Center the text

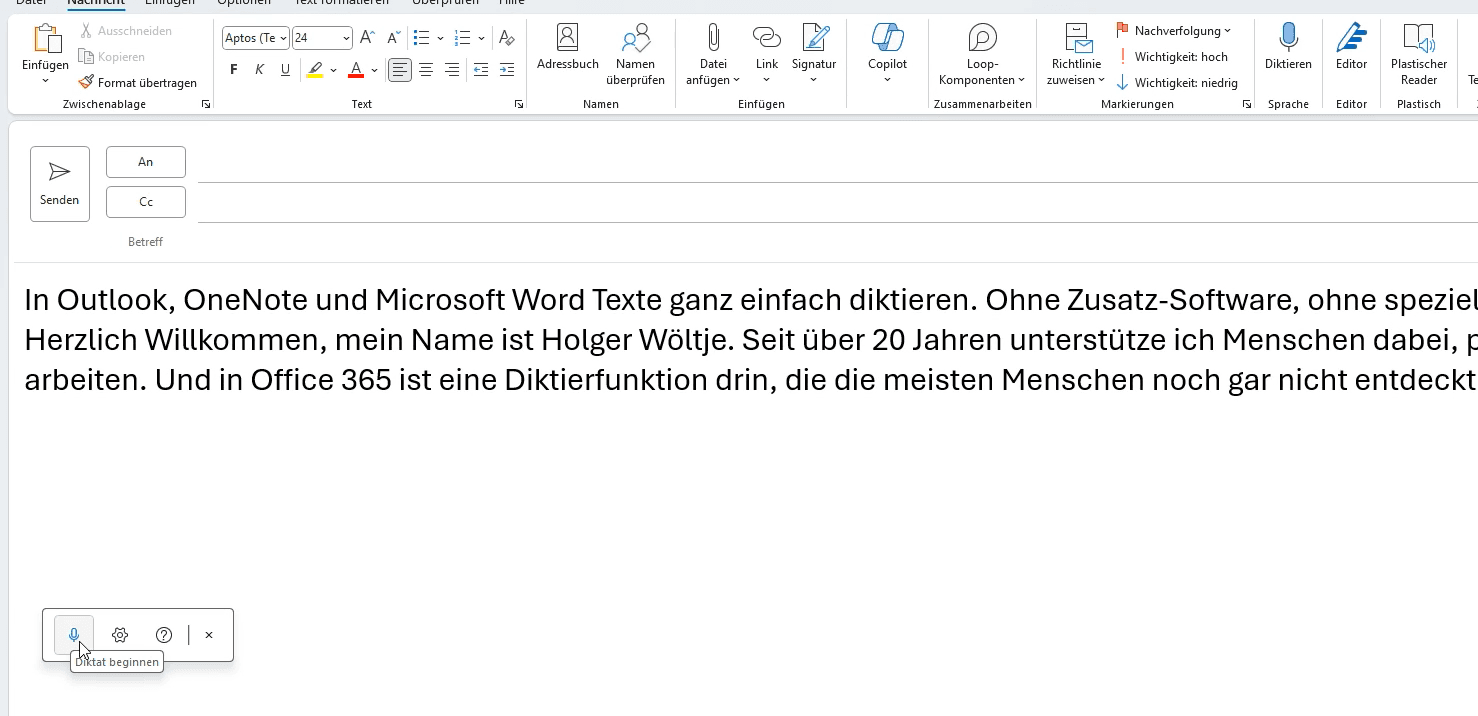426,70
